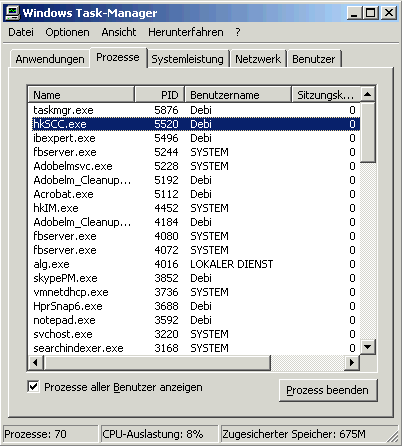Open the Herunterfahren menu
This screenshot has height=446, width=402.
click(186, 32)
